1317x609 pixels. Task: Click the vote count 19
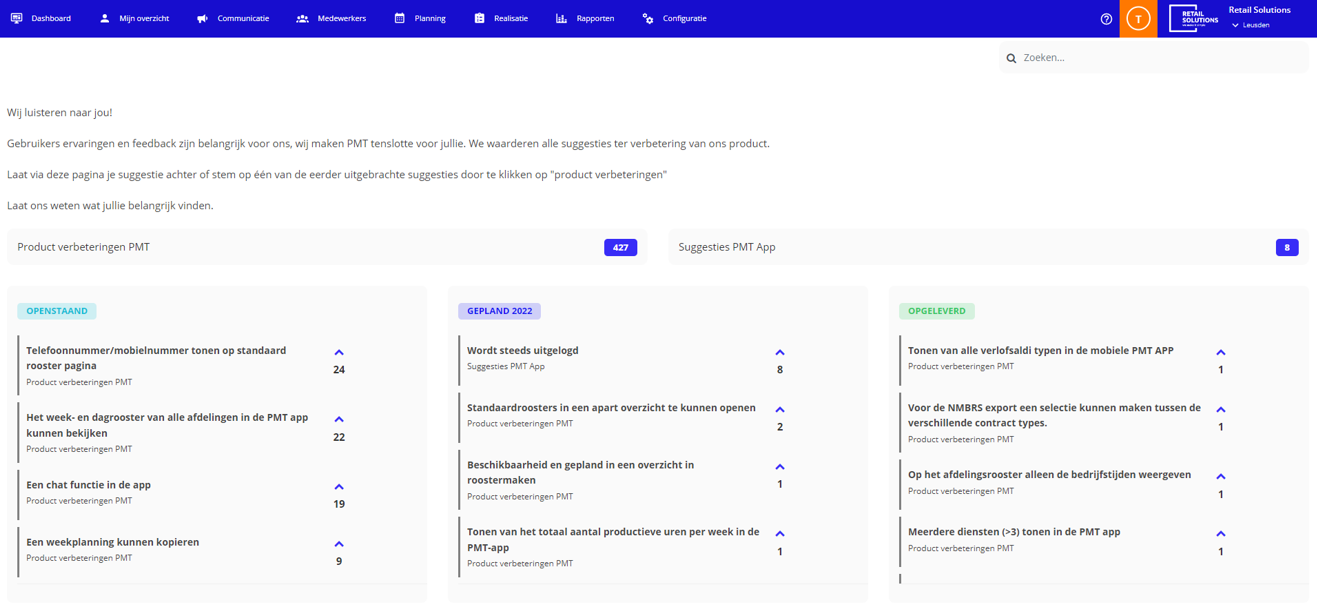pyautogui.click(x=339, y=504)
